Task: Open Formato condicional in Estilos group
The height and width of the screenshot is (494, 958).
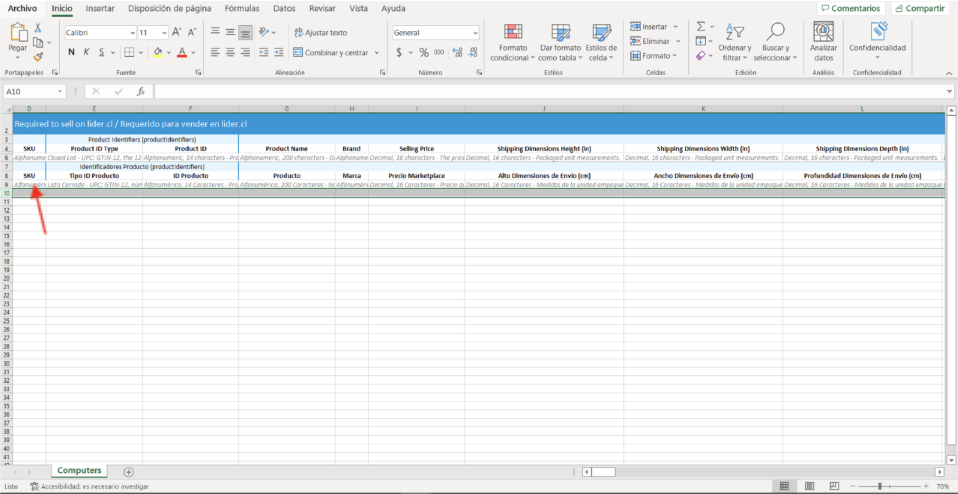Action: click(513, 42)
